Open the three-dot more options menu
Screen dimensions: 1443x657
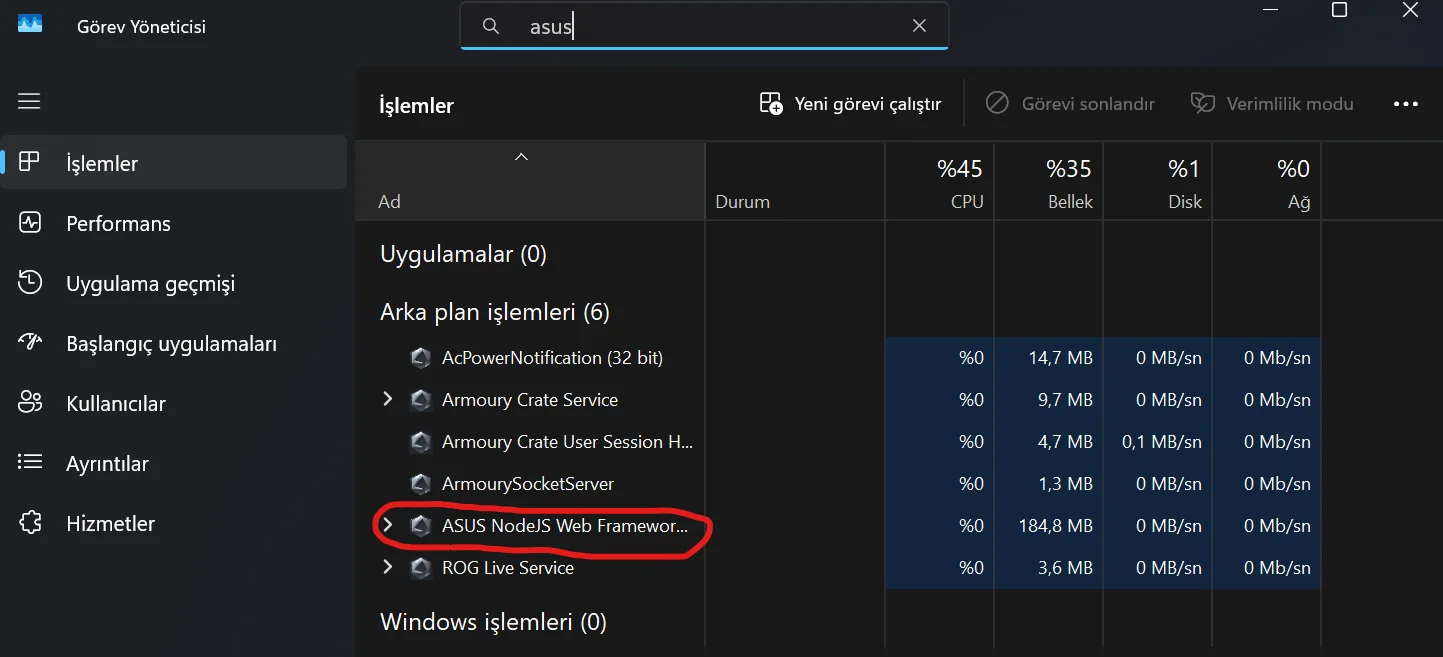[x=1405, y=104]
